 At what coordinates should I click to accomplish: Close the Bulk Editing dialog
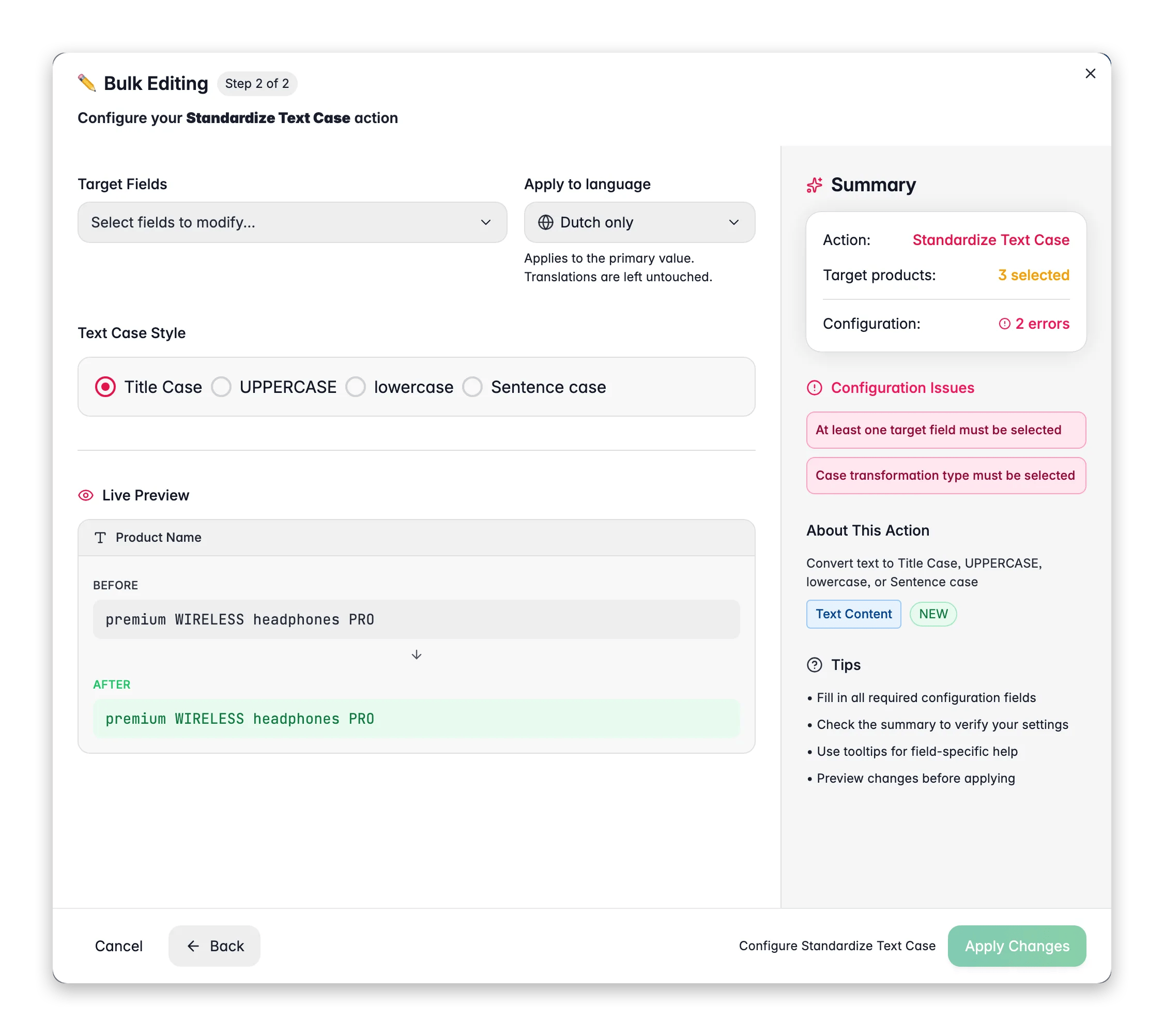click(x=1090, y=73)
